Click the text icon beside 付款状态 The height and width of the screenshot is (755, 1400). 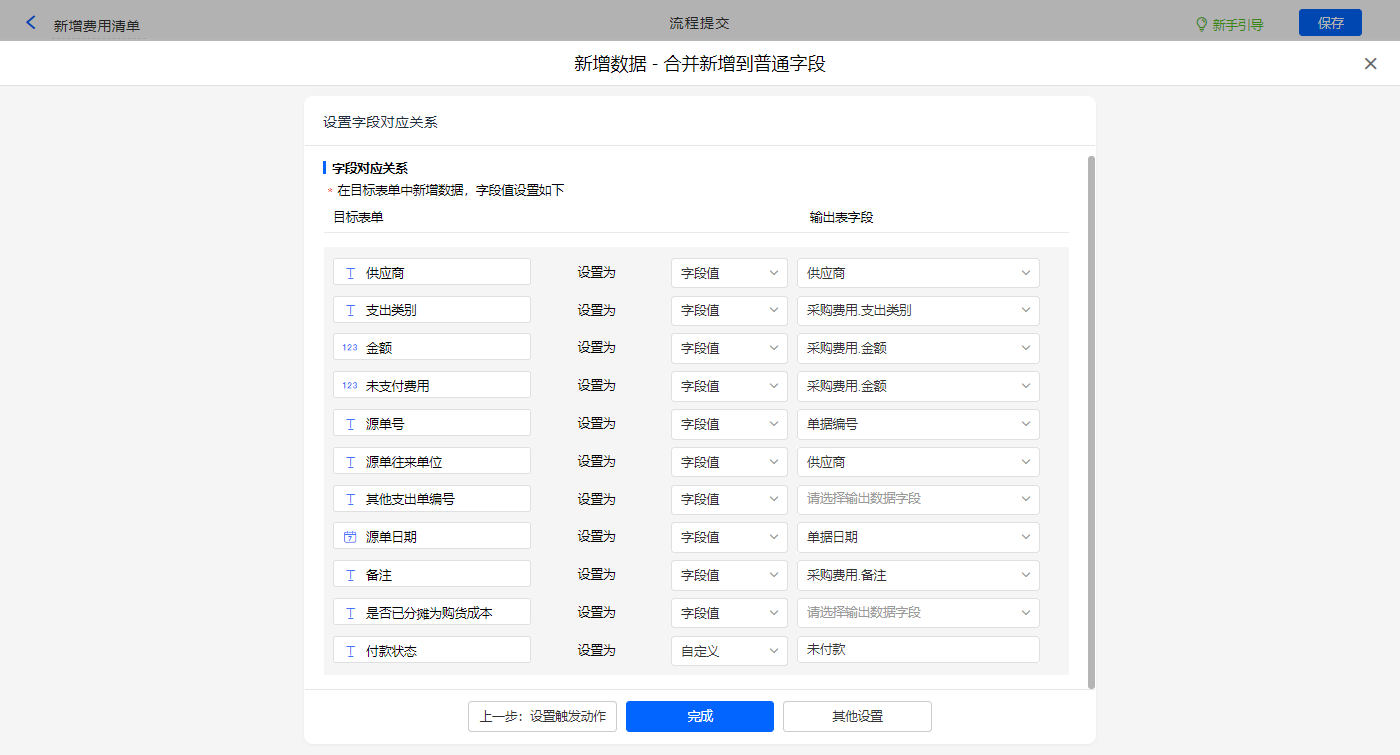[x=350, y=651]
